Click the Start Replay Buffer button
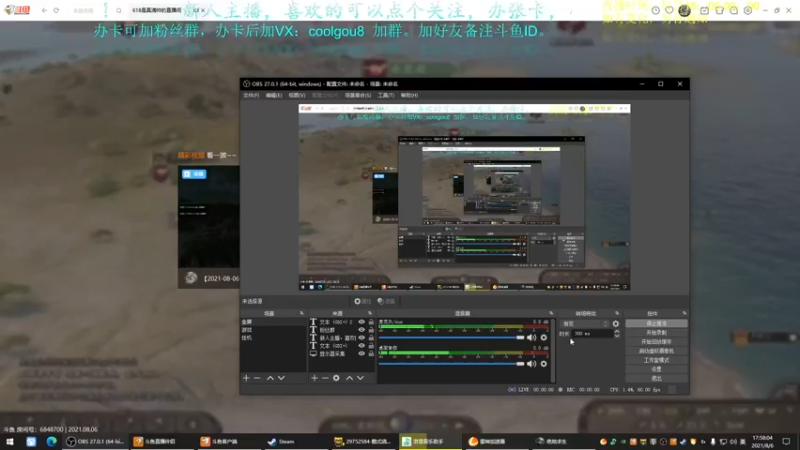 coord(656,342)
